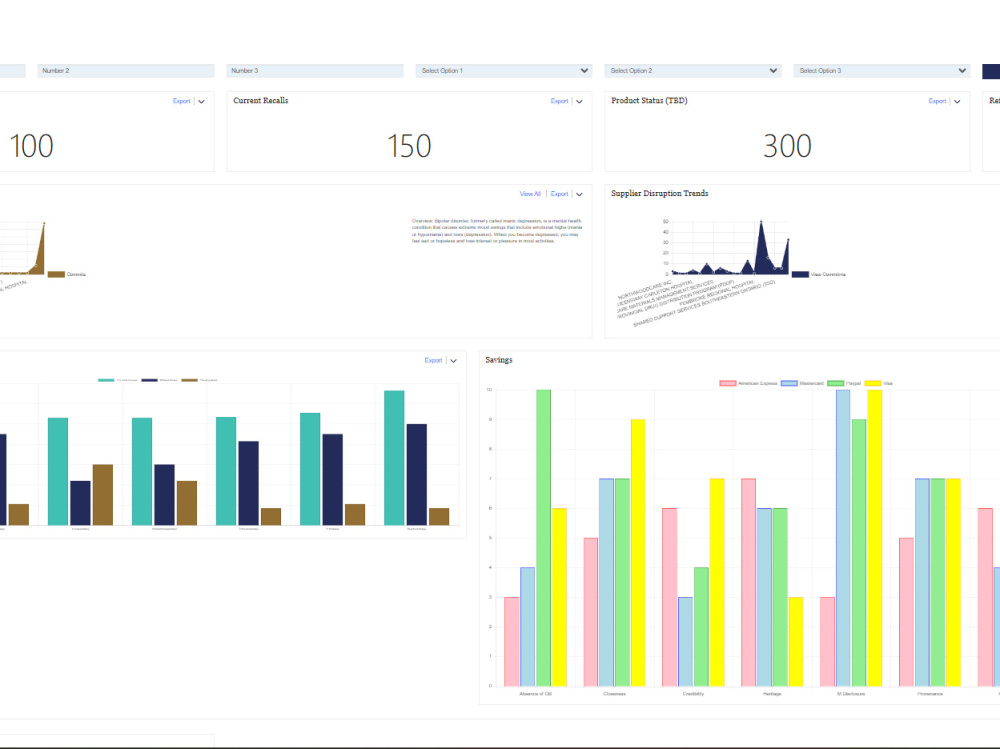Focus the Number 3 input field

tap(314, 71)
